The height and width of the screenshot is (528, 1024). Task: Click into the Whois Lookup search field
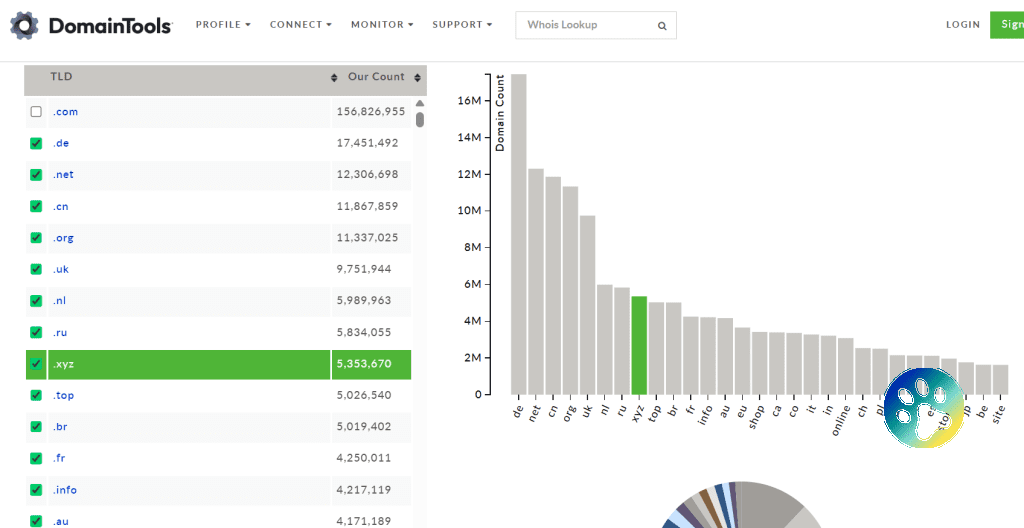(585, 25)
